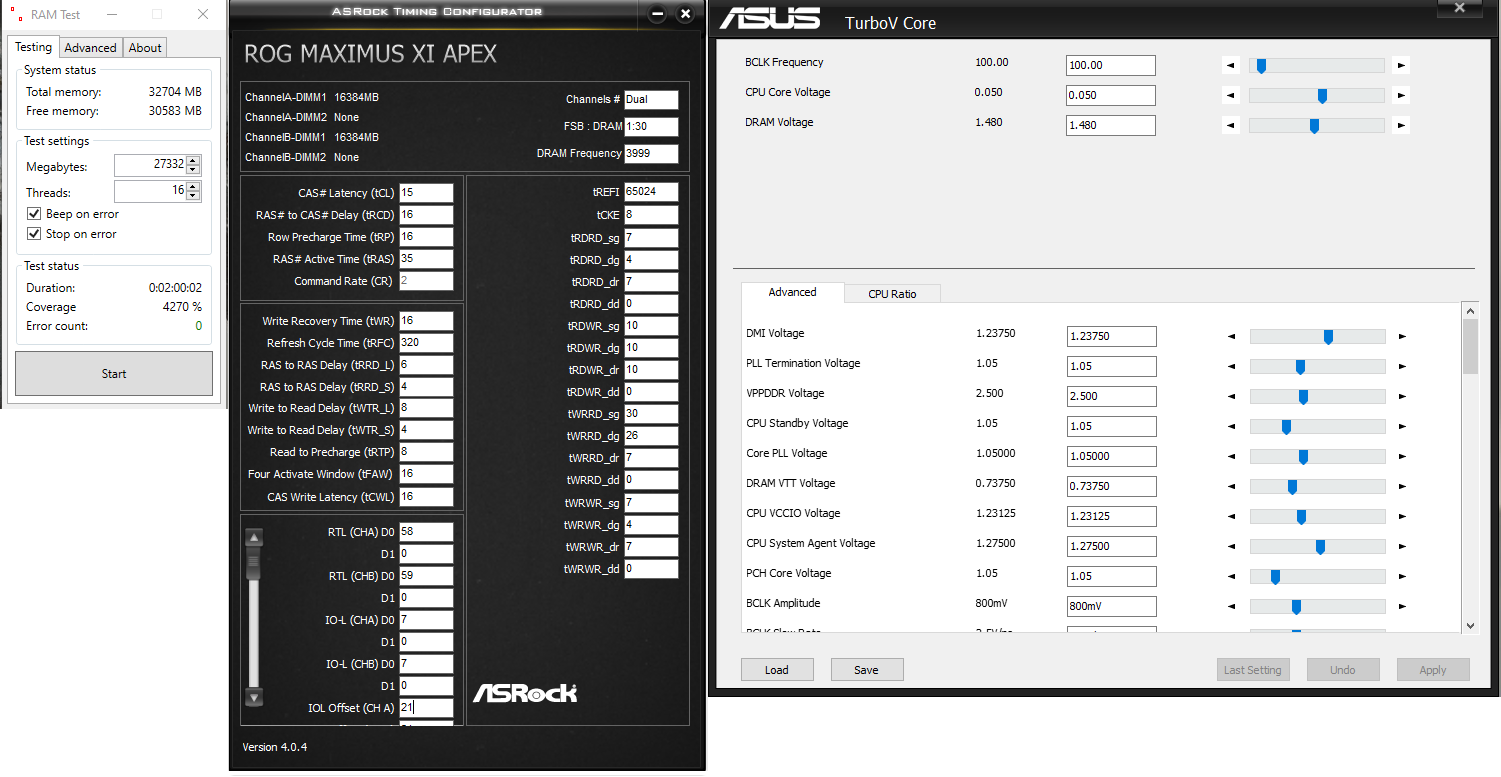
Task: Decrease Megabytes value with down spinner
Action: click(193, 170)
